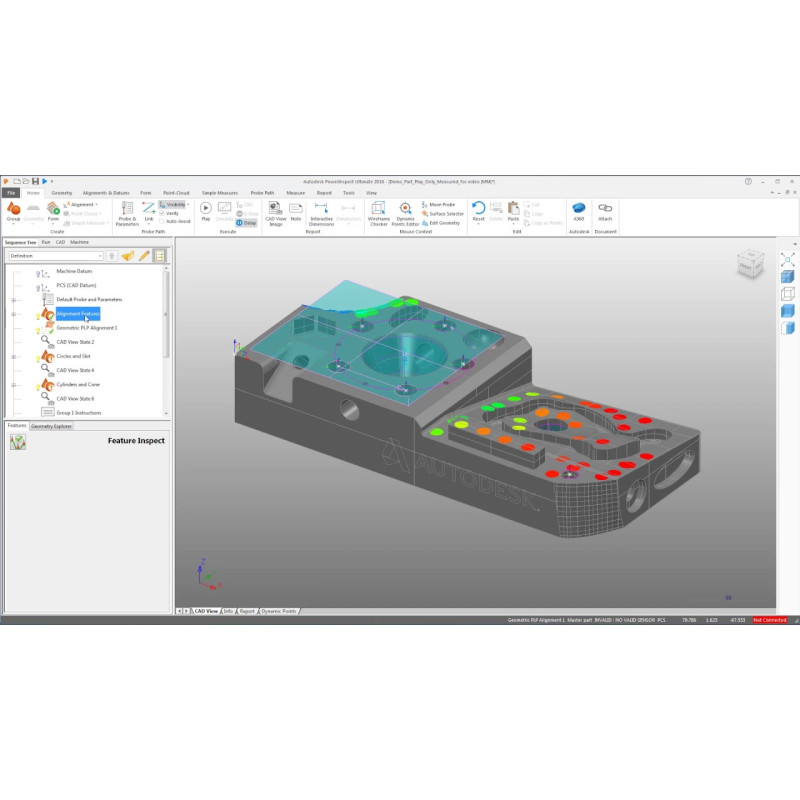The width and height of the screenshot is (800, 800).
Task: Click the Wireframe Checker icon
Action: click(378, 212)
